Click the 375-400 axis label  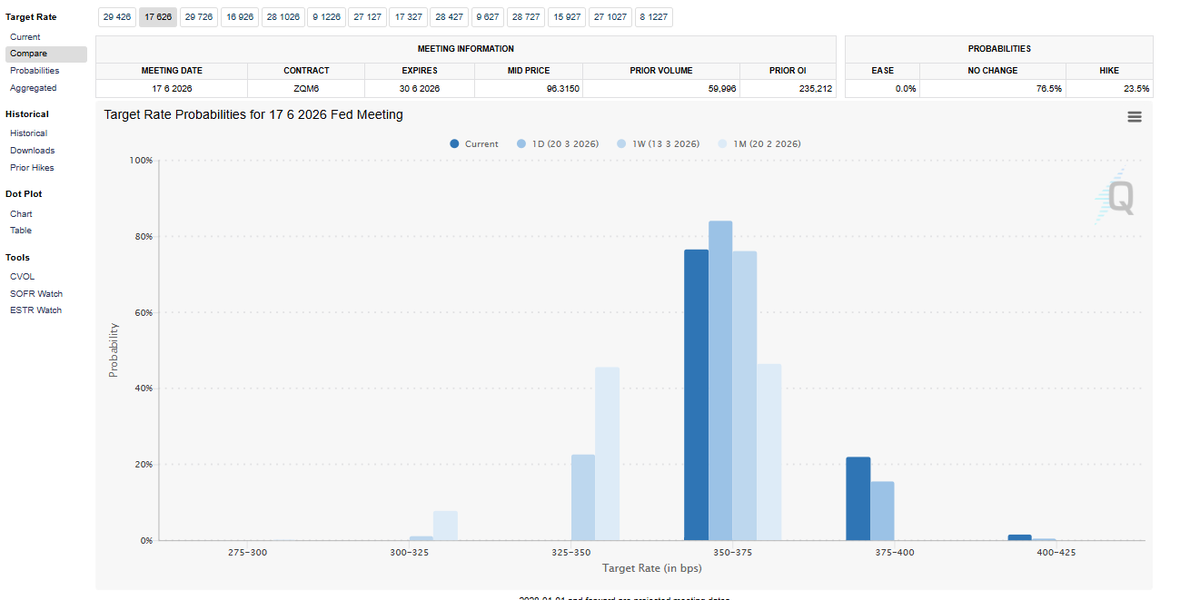pos(894,552)
